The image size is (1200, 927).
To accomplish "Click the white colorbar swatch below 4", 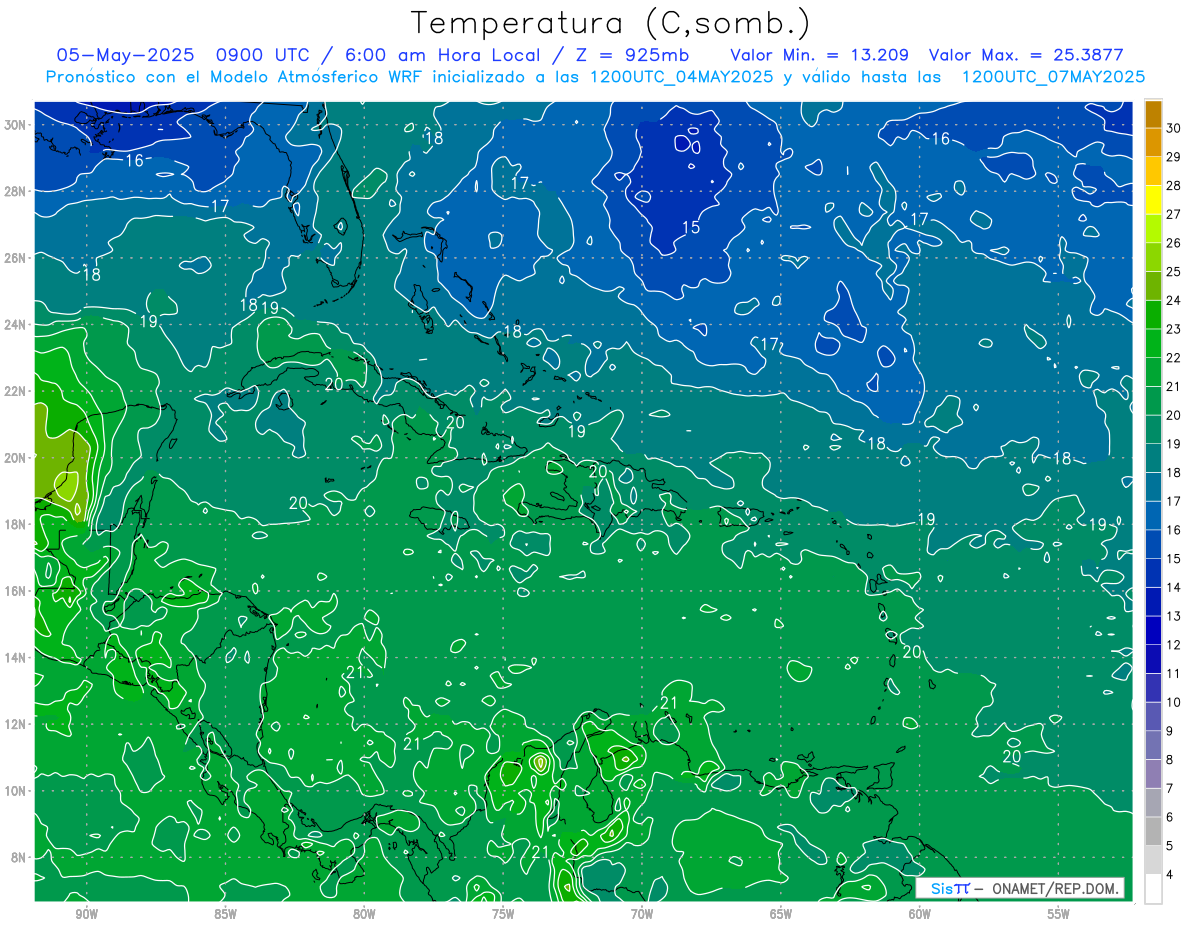I will (1153, 889).
